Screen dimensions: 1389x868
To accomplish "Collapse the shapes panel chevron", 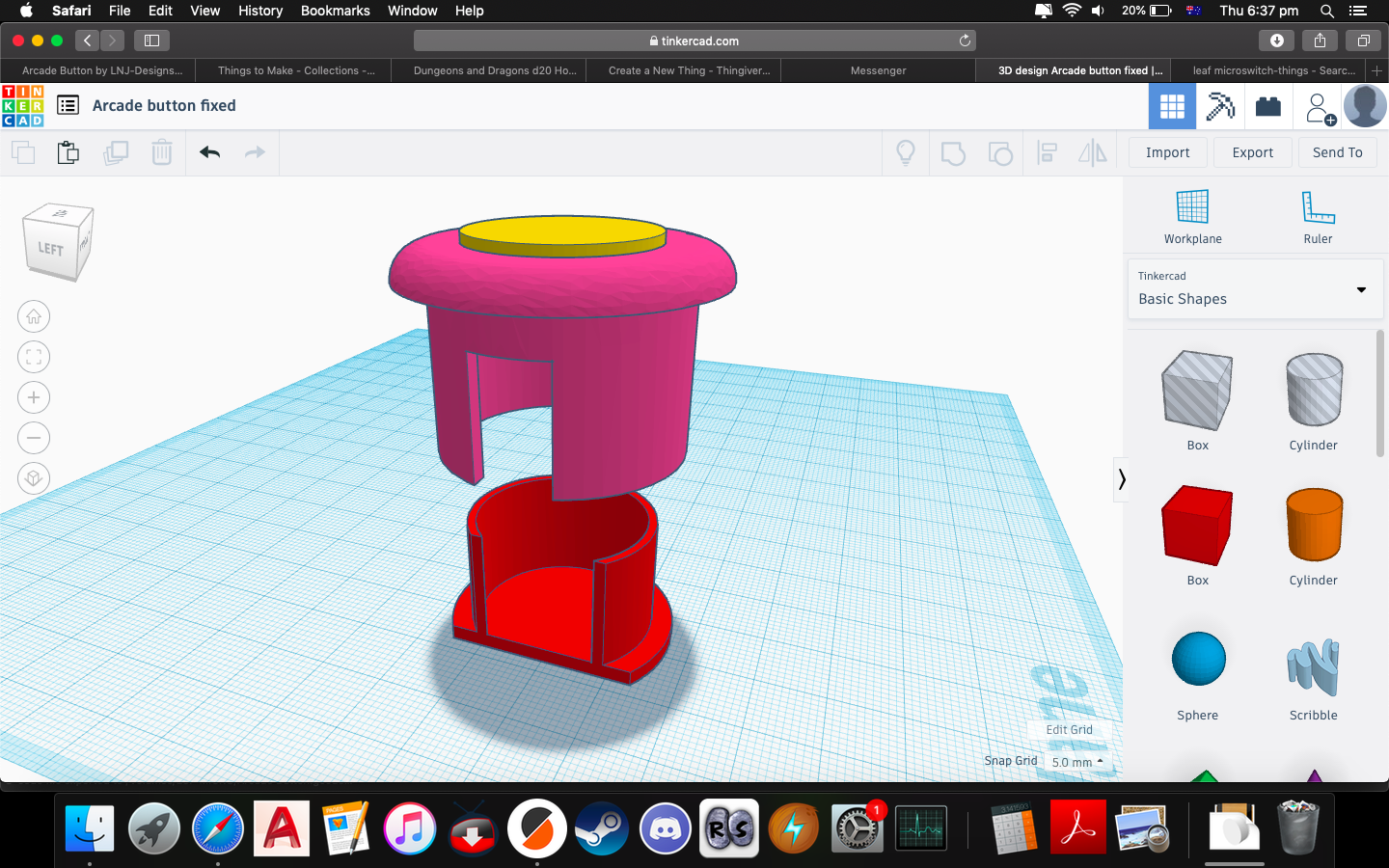I will click(x=1121, y=479).
